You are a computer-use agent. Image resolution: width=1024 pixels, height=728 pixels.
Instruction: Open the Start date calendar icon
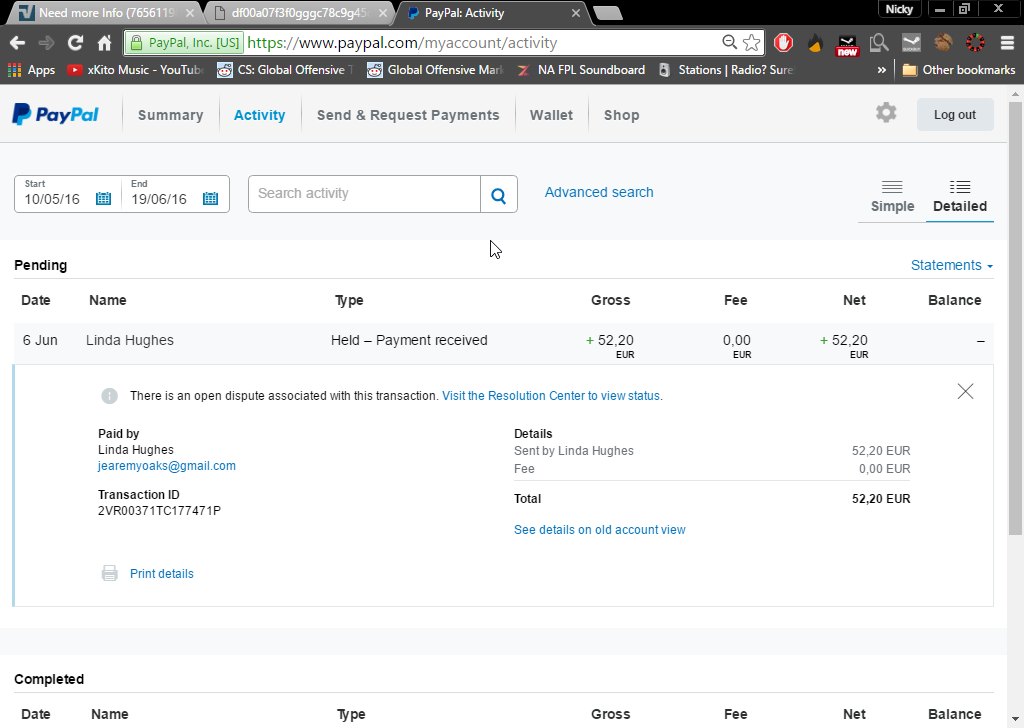[103, 199]
